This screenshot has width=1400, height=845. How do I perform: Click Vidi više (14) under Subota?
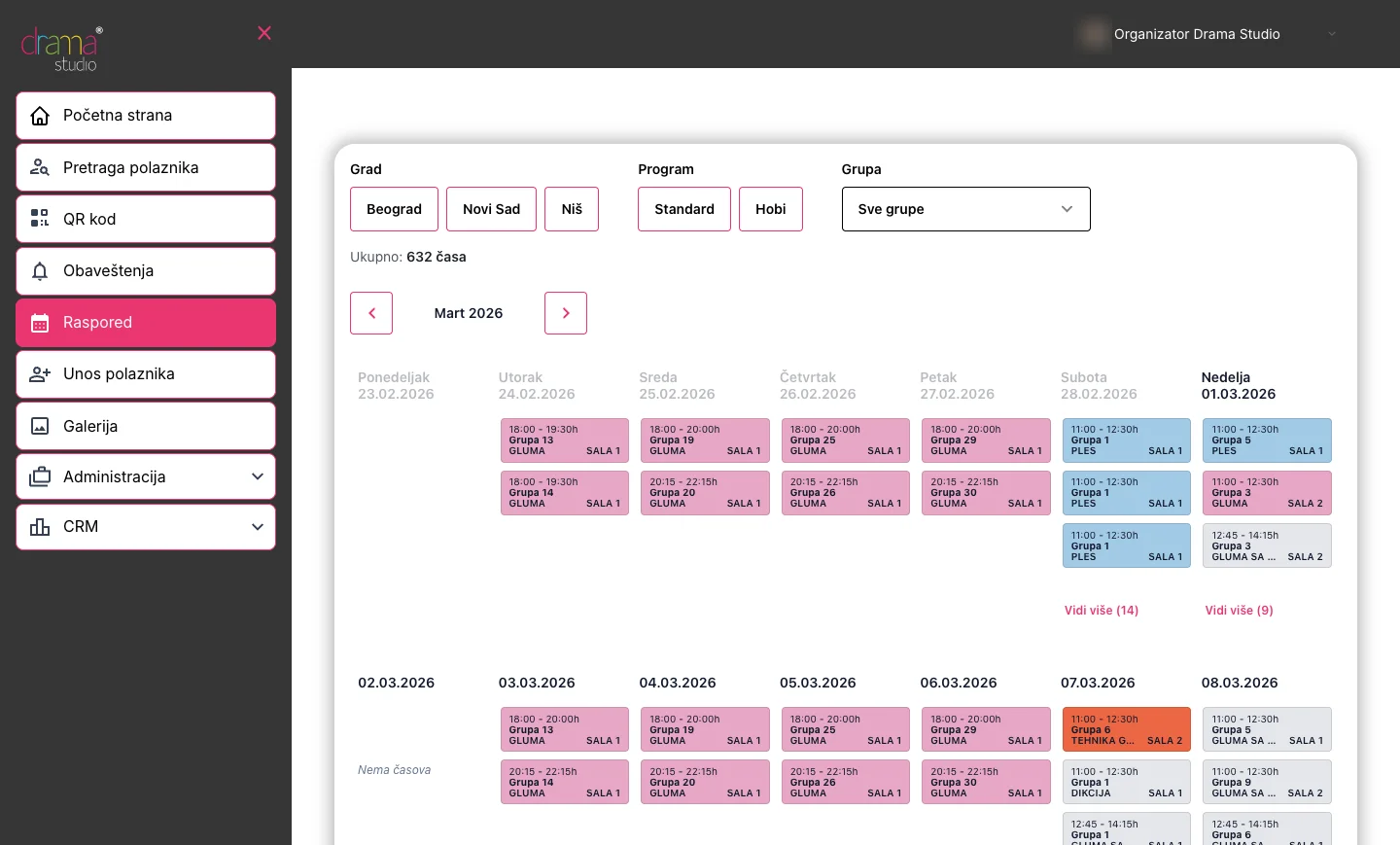click(x=1102, y=611)
